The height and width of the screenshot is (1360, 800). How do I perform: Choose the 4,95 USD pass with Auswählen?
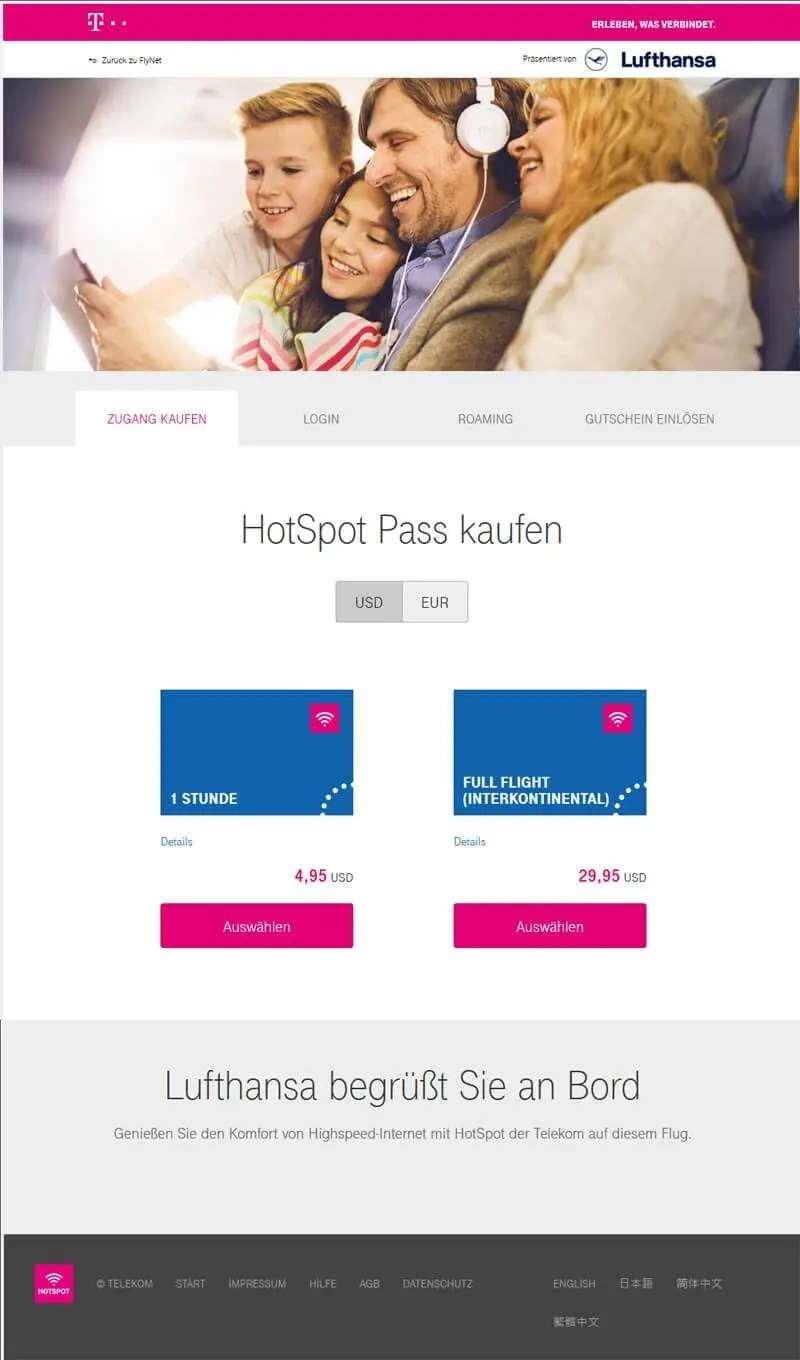coord(256,926)
